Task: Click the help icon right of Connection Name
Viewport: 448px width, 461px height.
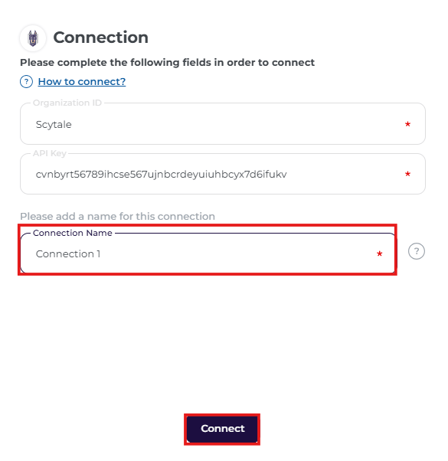Action: [416, 251]
